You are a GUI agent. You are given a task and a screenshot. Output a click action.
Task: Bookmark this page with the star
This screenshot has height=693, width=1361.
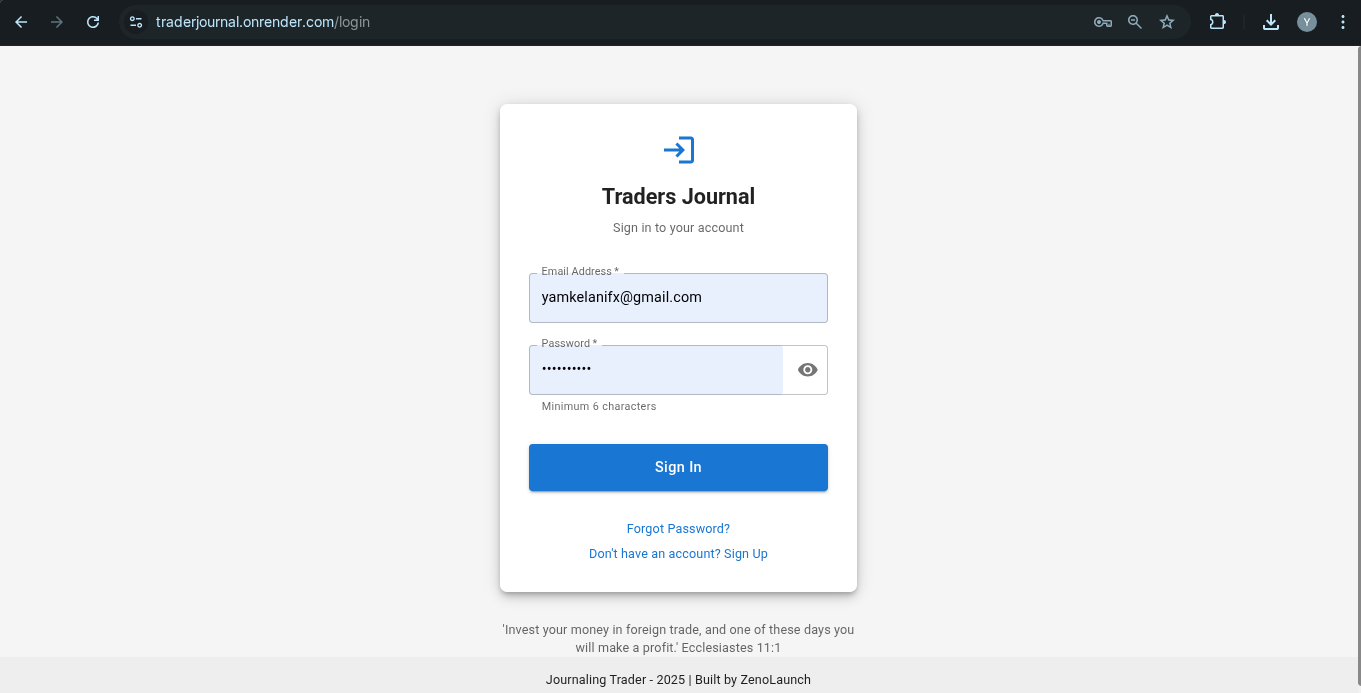pyautogui.click(x=1167, y=22)
